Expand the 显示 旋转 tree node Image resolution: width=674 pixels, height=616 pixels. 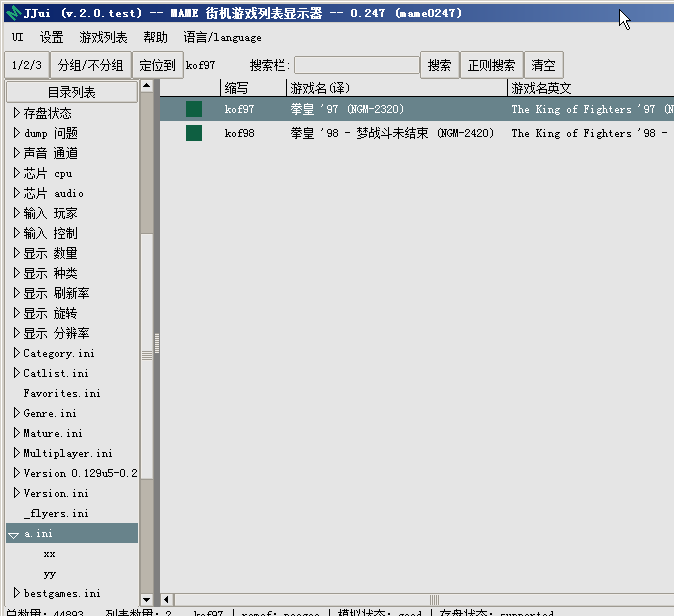pos(17,313)
